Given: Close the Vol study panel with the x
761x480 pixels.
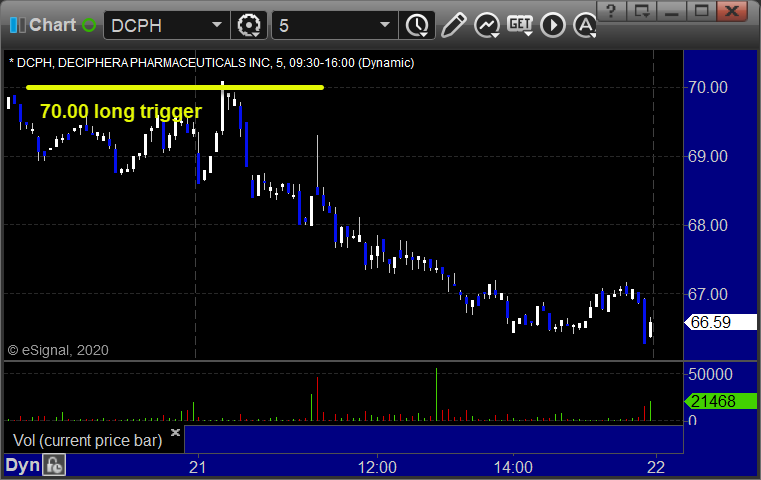Looking at the screenshot, I should coord(175,432).
